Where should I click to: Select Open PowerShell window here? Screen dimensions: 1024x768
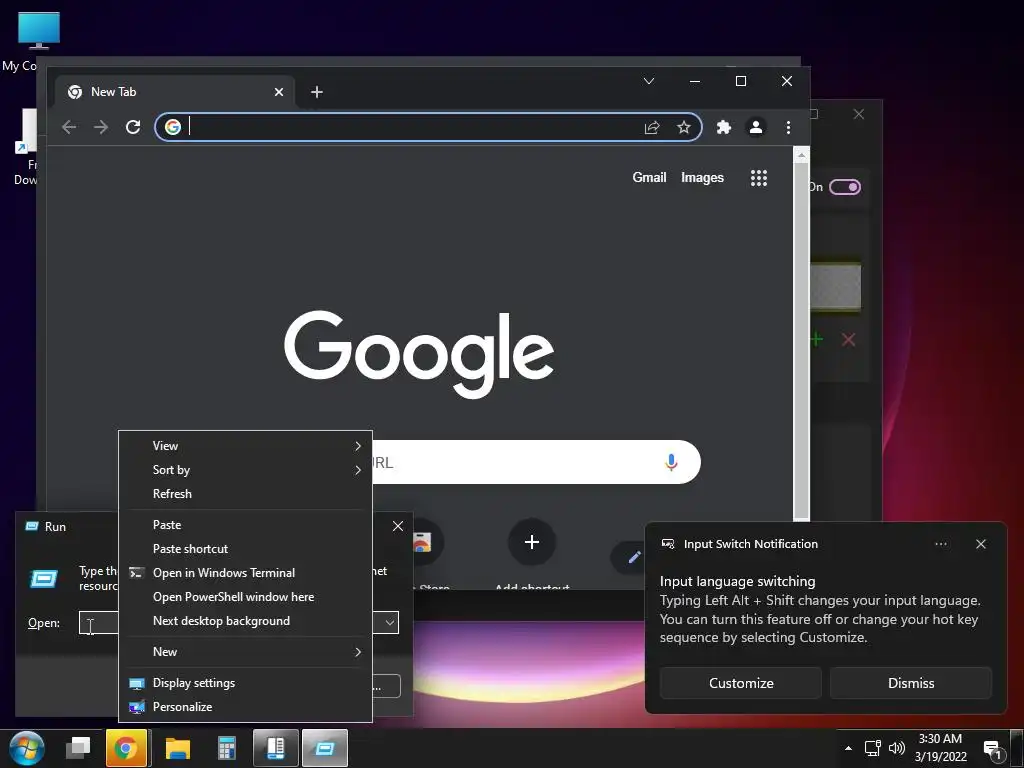246,597
